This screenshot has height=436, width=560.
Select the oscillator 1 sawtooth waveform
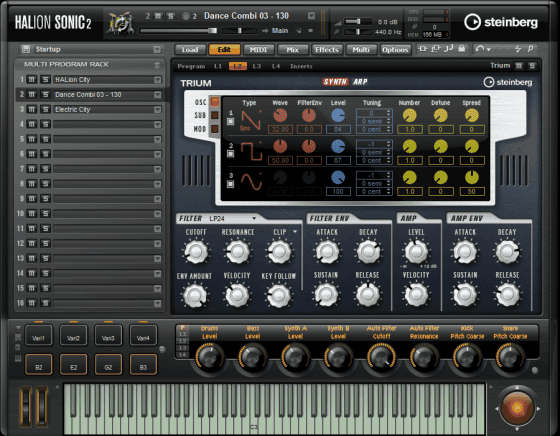(x=250, y=120)
